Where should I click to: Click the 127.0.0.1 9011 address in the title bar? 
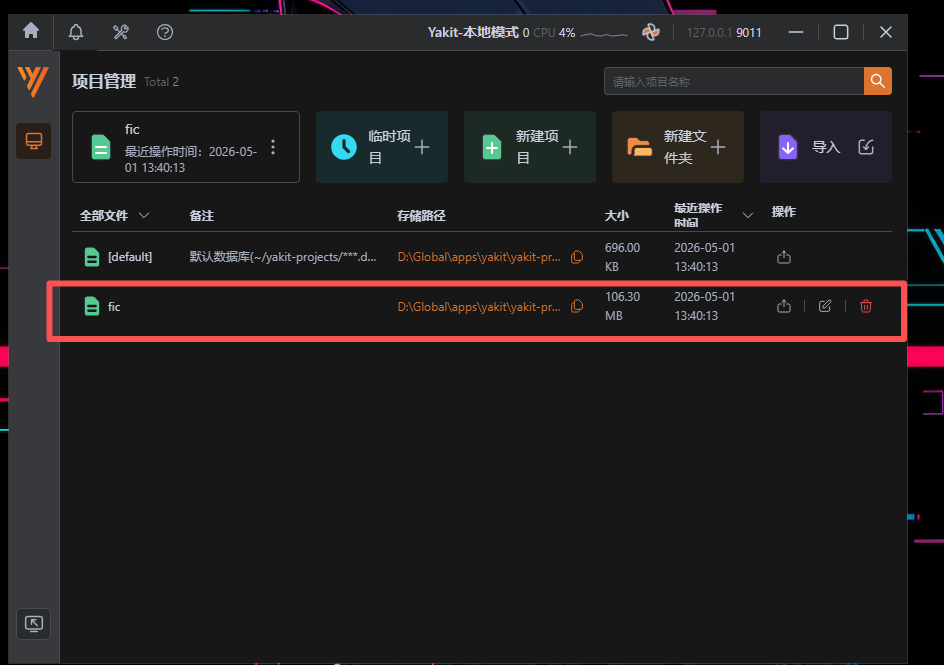(x=724, y=32)
